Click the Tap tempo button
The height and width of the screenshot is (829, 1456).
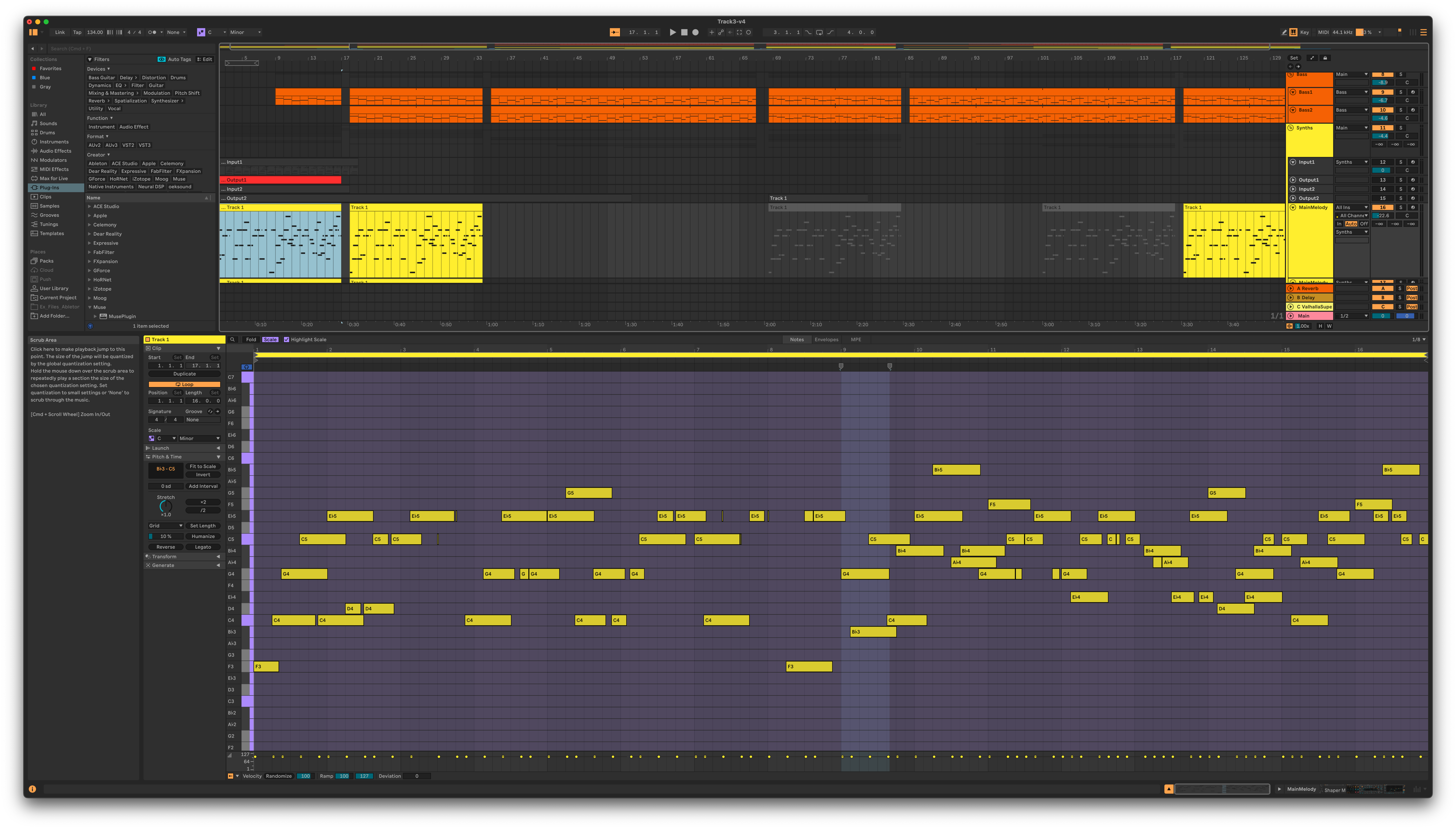pyautogui.click(x=77, y=32)
